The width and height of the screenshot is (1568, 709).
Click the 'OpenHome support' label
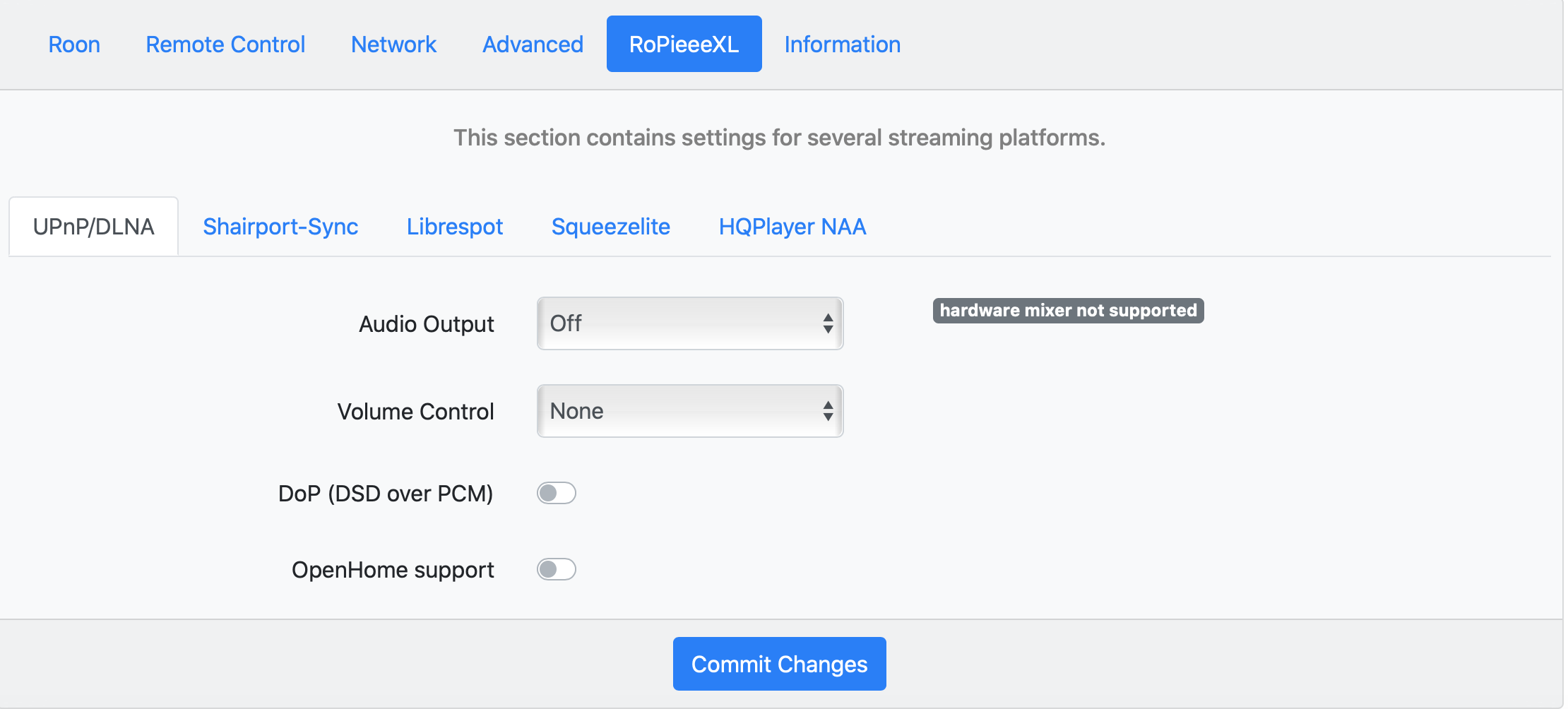coord(393,570)
